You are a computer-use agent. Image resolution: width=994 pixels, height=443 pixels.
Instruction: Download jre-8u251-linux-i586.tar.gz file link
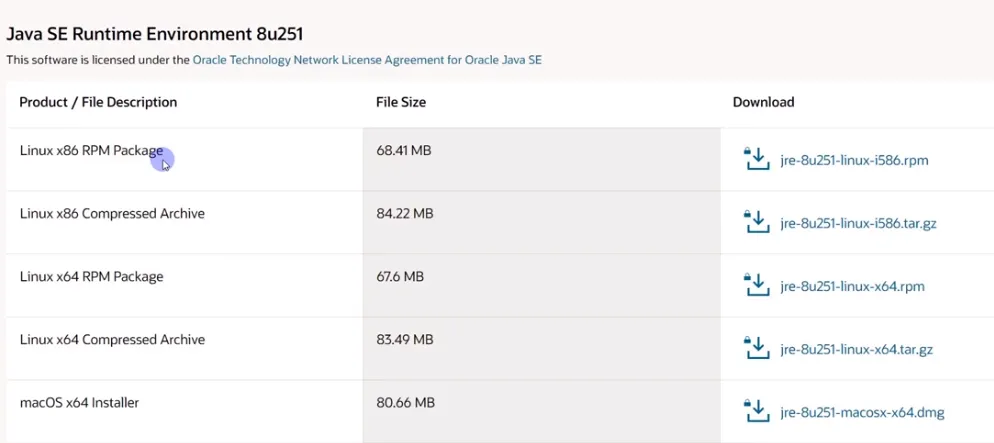pyautogui.click(x=860, y=223)
